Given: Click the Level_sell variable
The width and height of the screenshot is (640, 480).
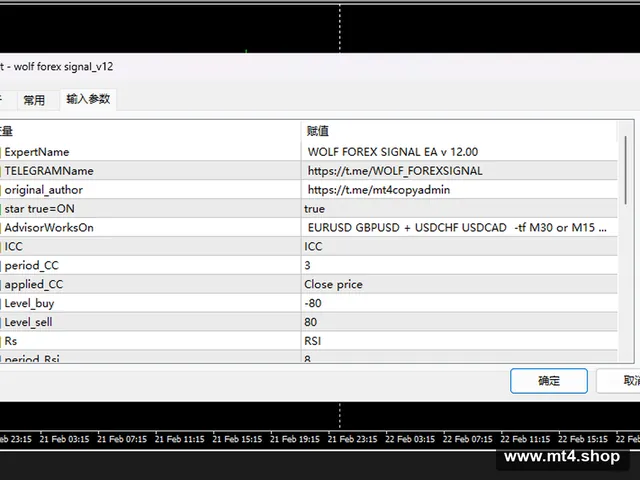Looking at the screenshot, I should pos(28,322).
